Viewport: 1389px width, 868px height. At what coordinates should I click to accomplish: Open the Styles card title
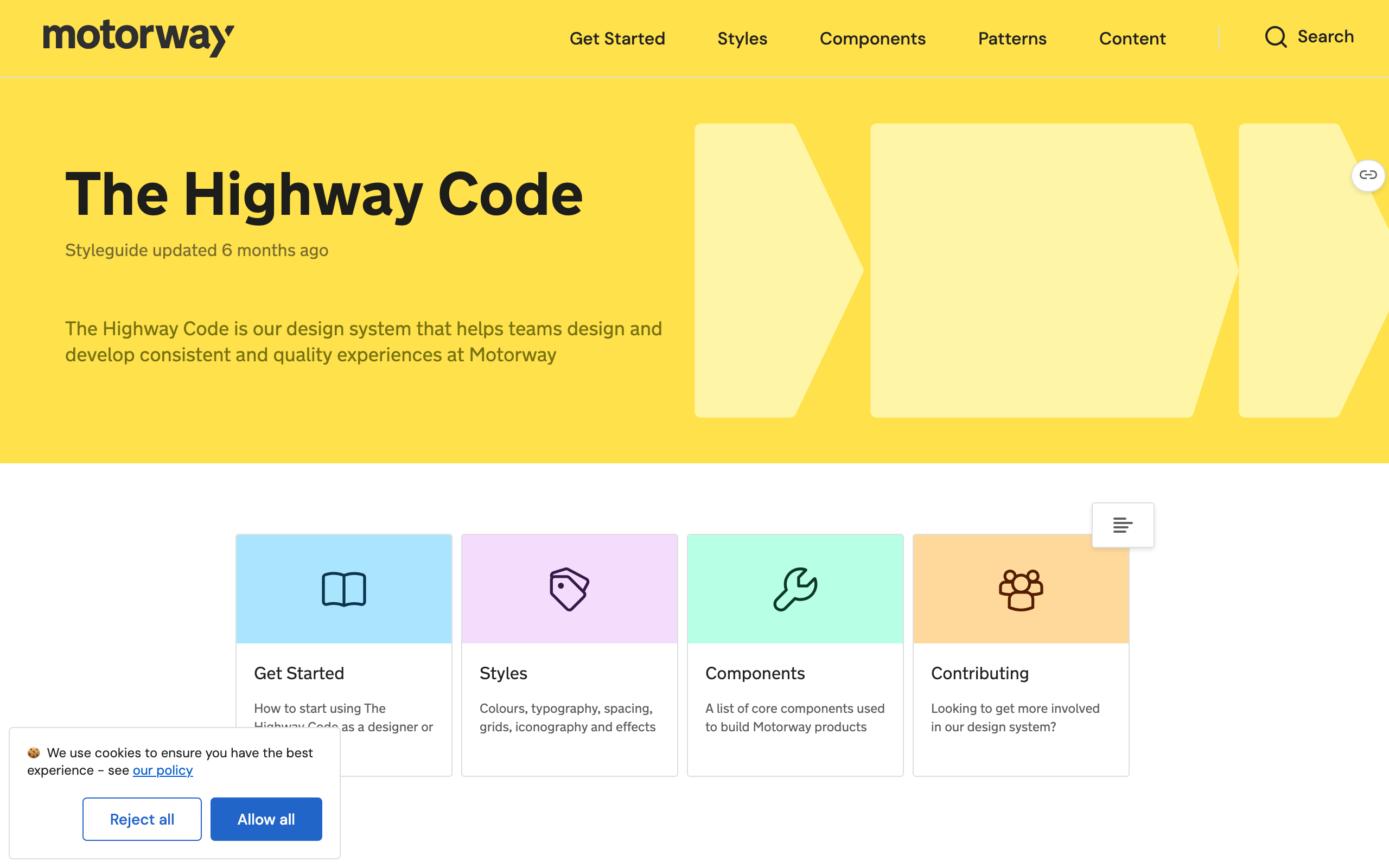click(504, 673)
